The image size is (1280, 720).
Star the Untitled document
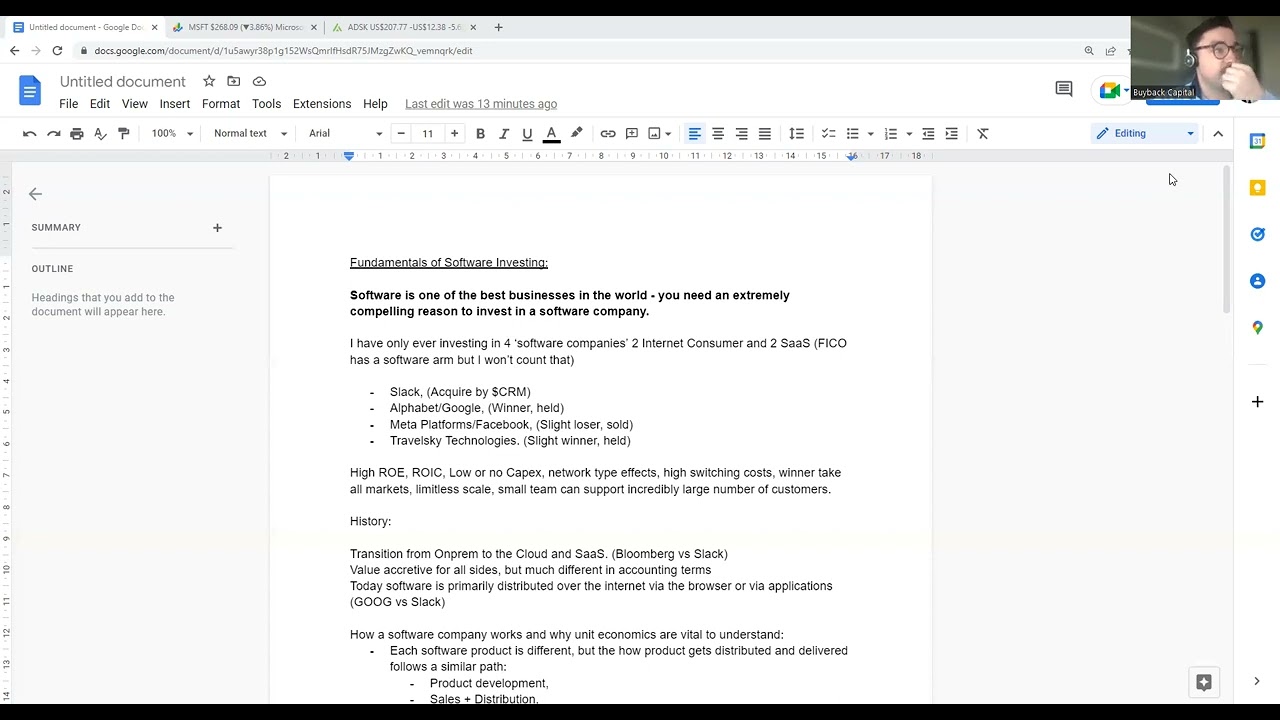(209, 81)
